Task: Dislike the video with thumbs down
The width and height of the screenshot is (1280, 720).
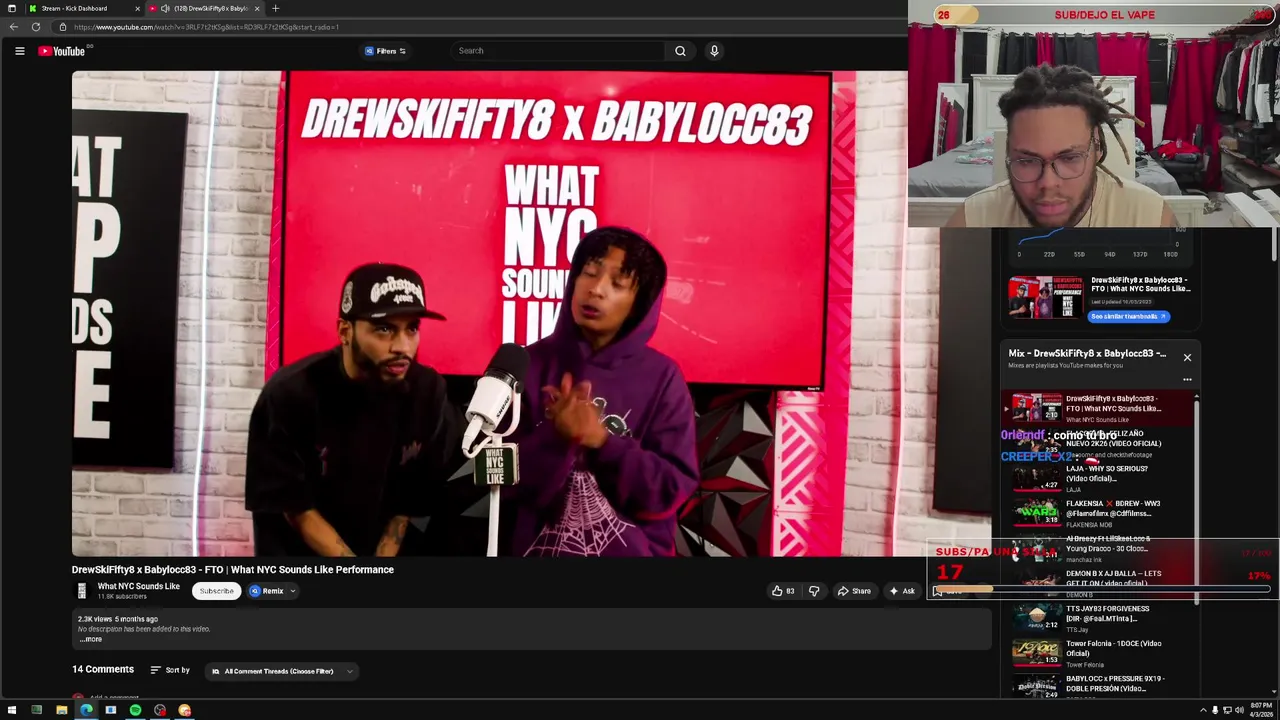Action: click(814, 591)
